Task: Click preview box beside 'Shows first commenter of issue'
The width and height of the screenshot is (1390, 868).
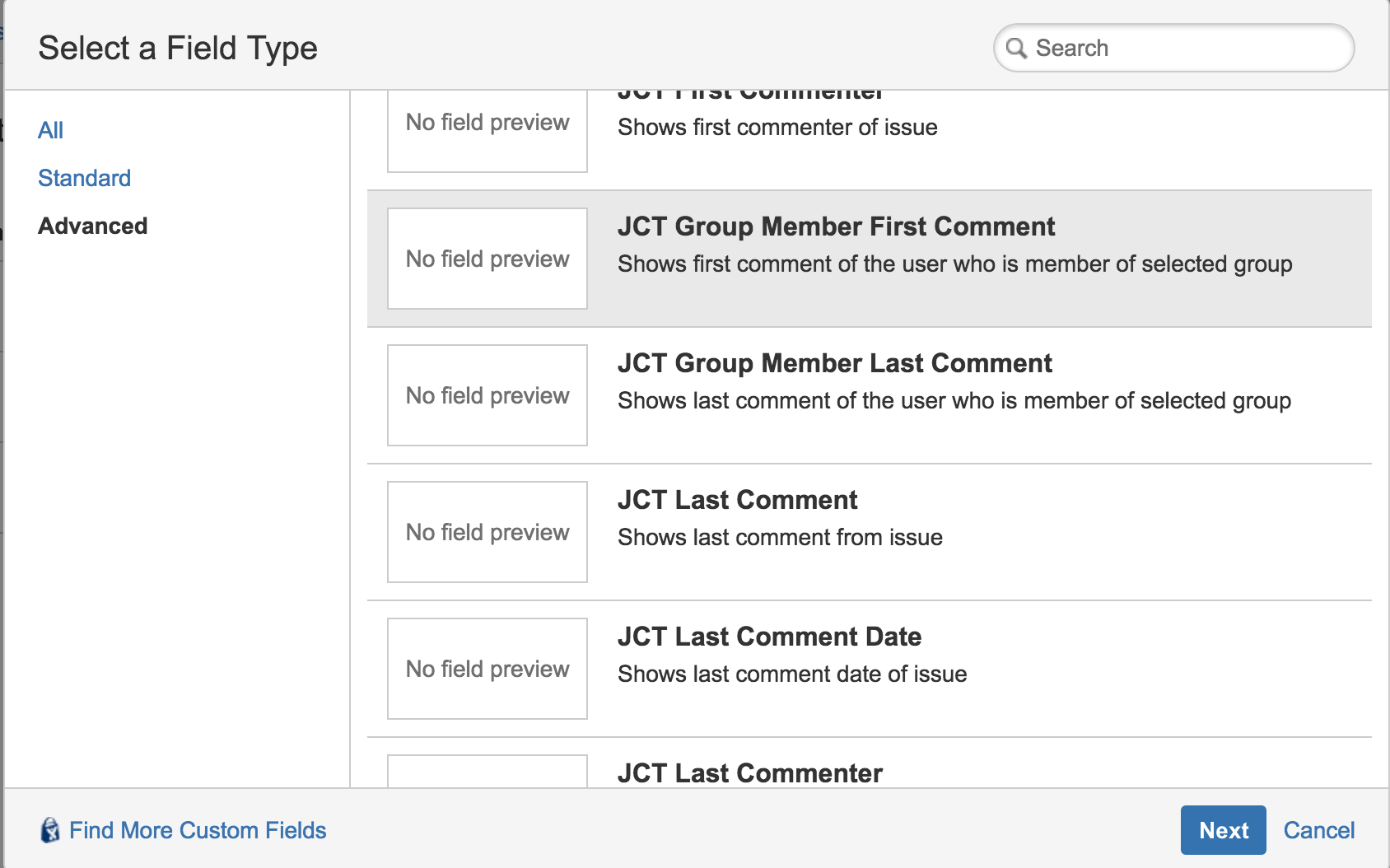Action: (x=487, y=131)
